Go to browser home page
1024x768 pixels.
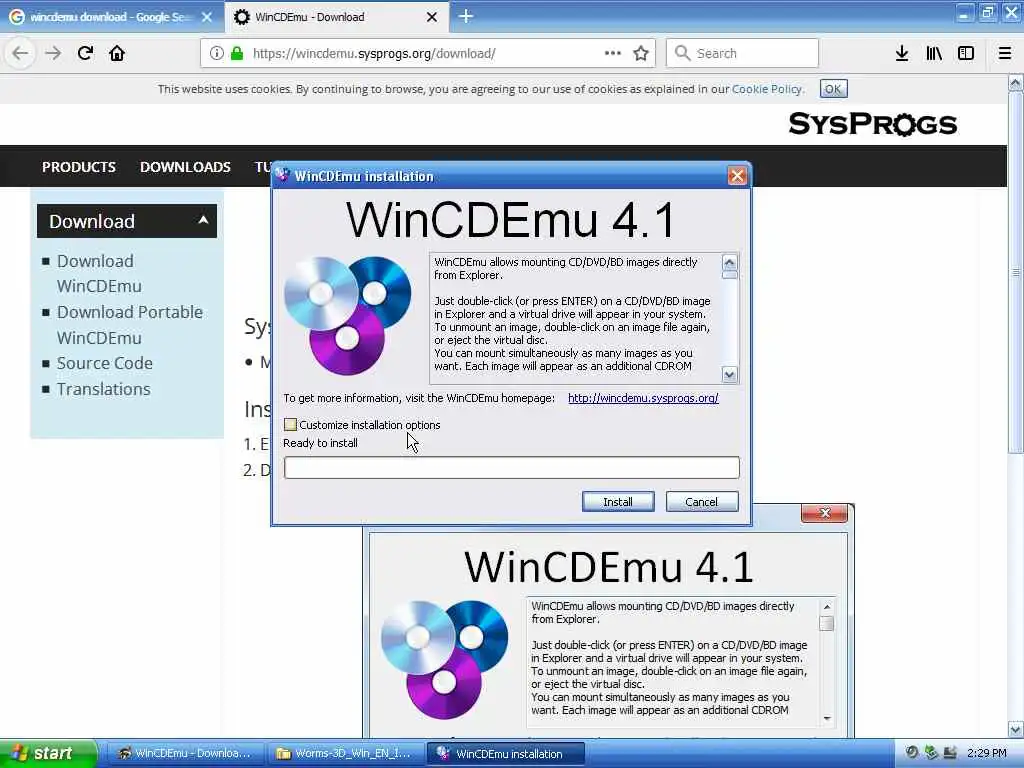point(117,53)
